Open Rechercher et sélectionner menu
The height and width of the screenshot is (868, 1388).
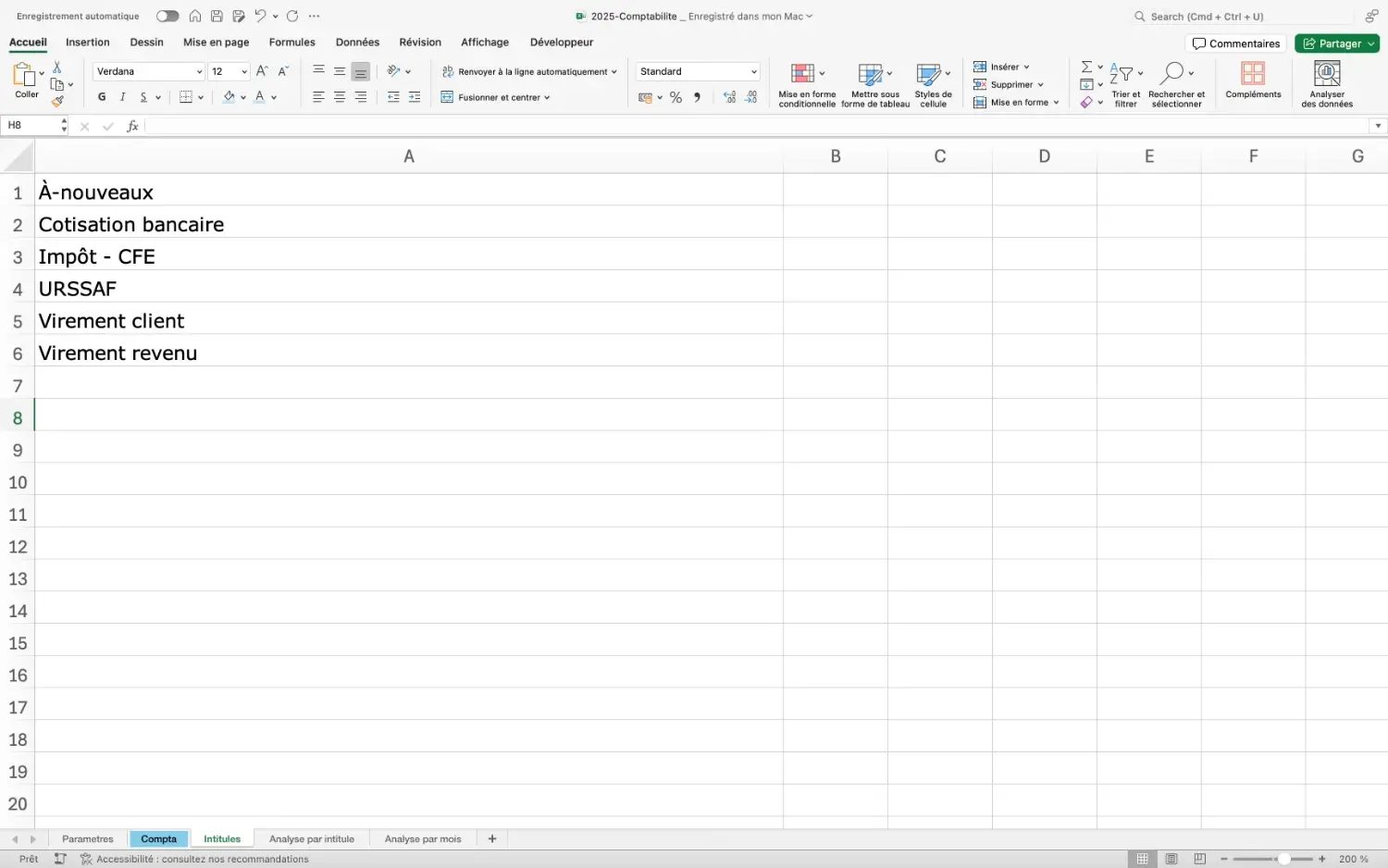tap(1176, 85)
